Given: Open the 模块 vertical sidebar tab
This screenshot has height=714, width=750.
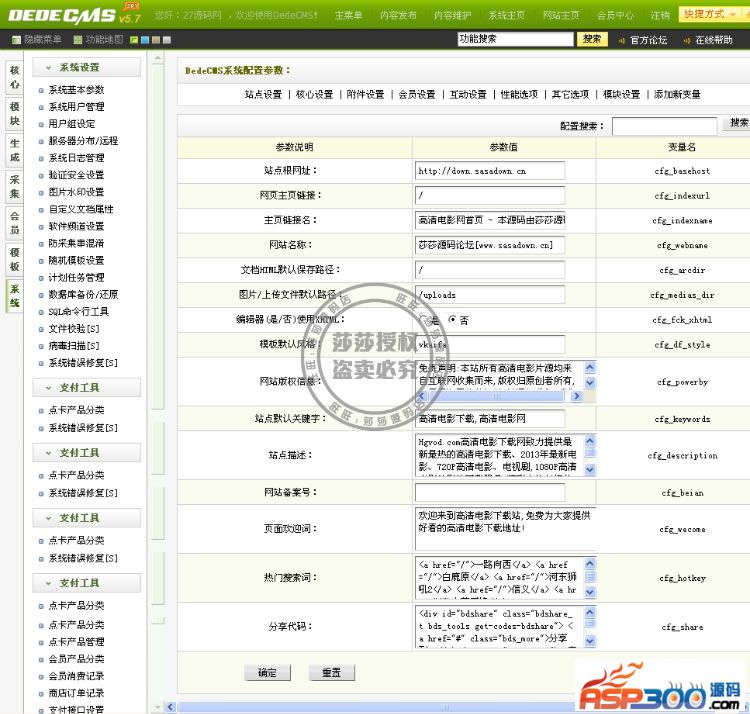Looking at the screenshot, I should coord(15,113).
